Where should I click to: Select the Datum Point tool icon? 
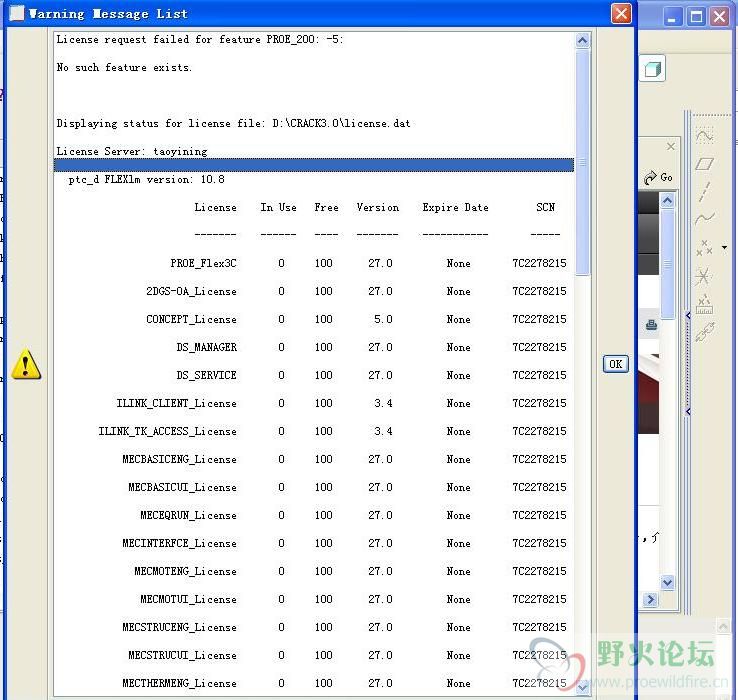705,247
